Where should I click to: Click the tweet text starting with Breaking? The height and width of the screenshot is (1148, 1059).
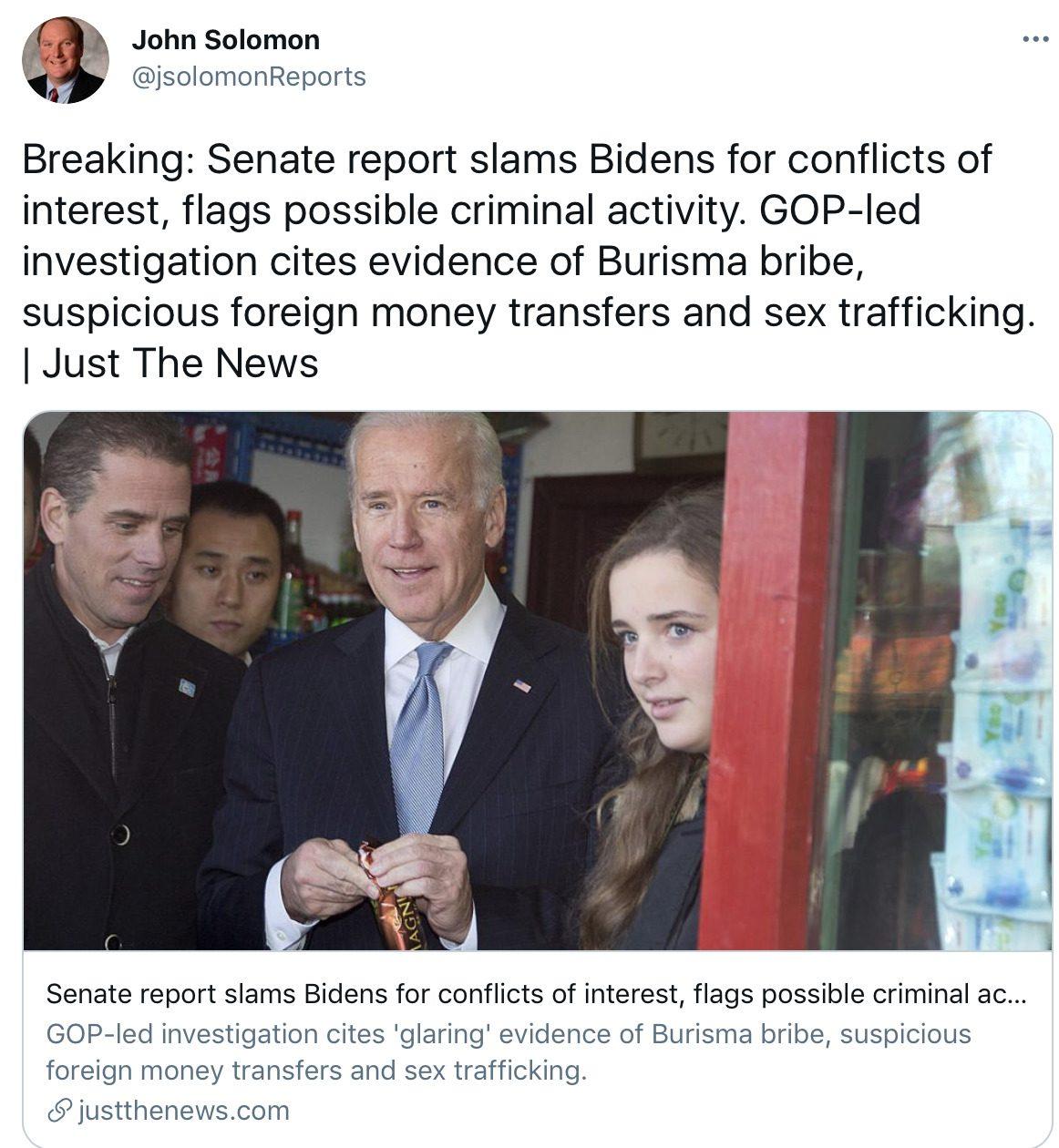[529, 261]
